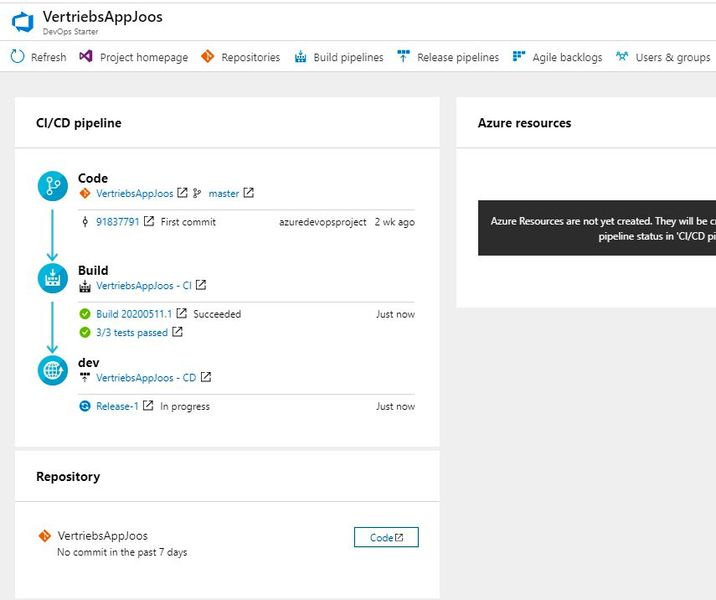Click Just now timestamp on Release-1 row
This screenshot has width=716, height=600.
tap(395, 406)
